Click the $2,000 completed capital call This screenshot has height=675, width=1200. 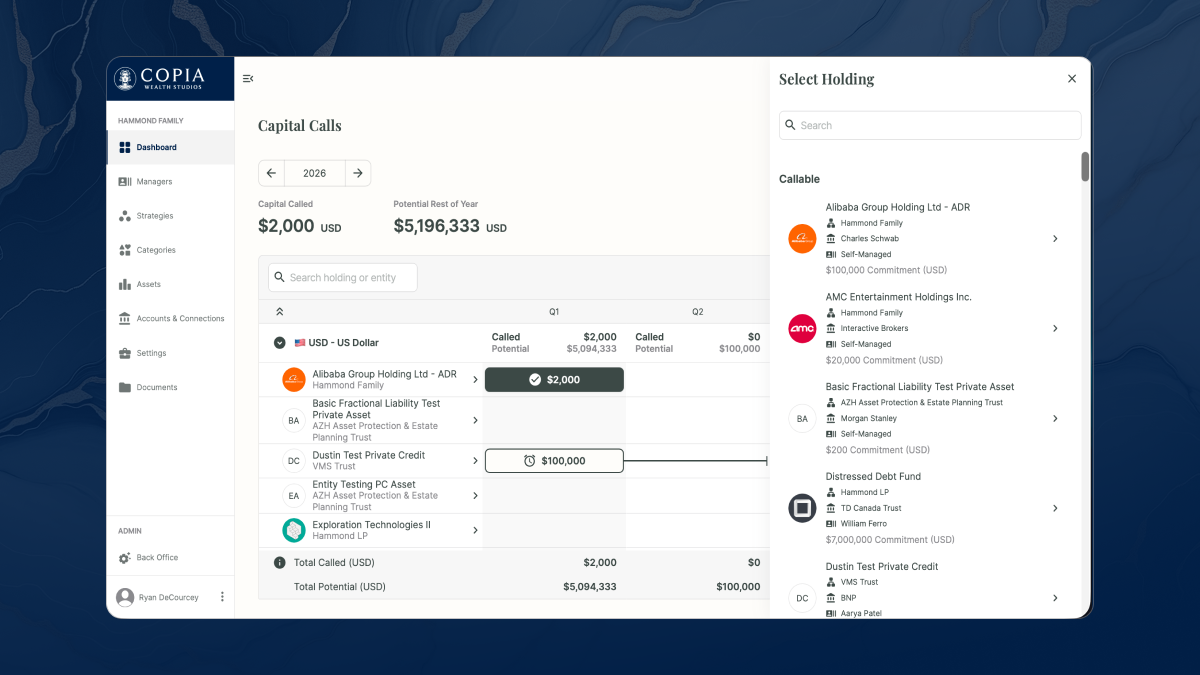(554, 380)
